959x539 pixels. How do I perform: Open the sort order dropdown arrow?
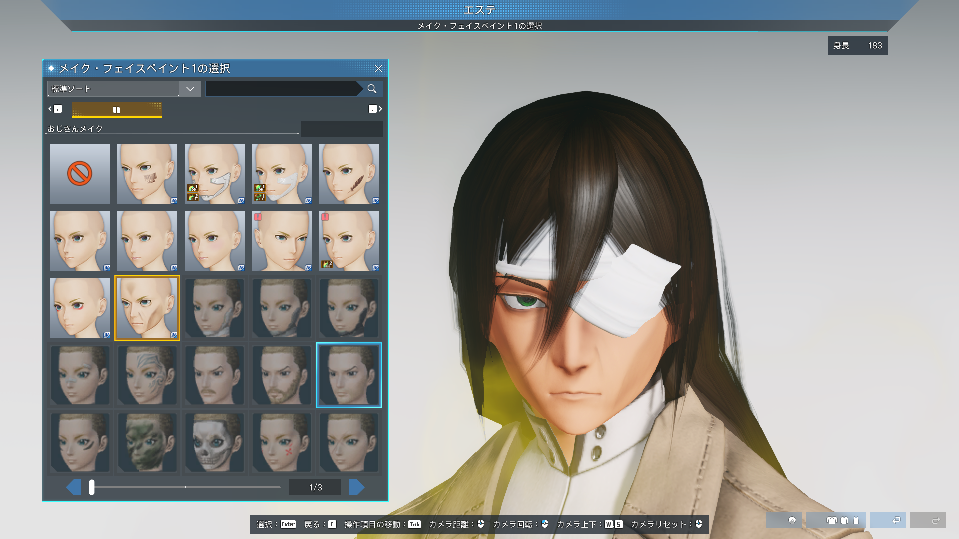(190, 89)
